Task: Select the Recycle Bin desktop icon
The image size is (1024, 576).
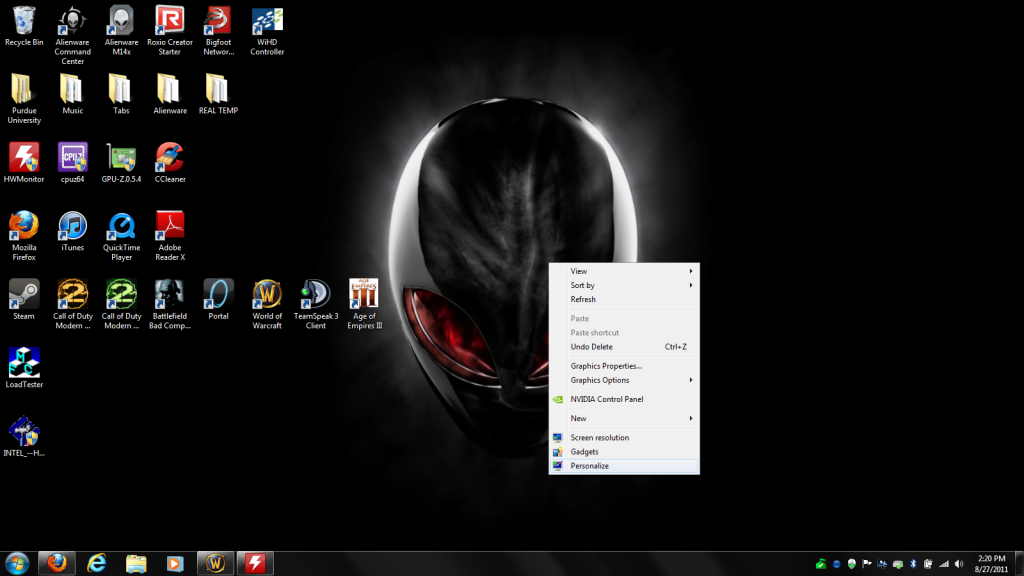Action: click(x=24, y=26)
